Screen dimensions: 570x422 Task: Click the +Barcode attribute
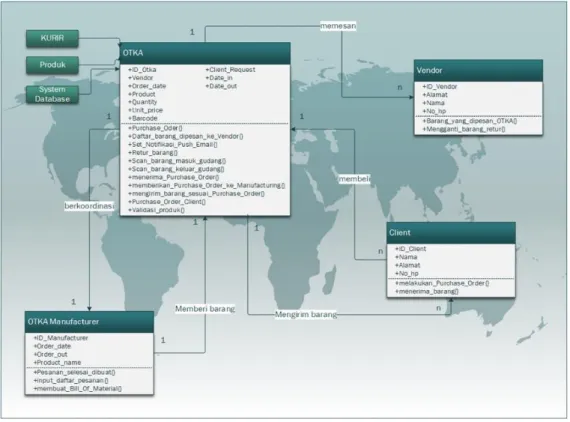point(142,118)
